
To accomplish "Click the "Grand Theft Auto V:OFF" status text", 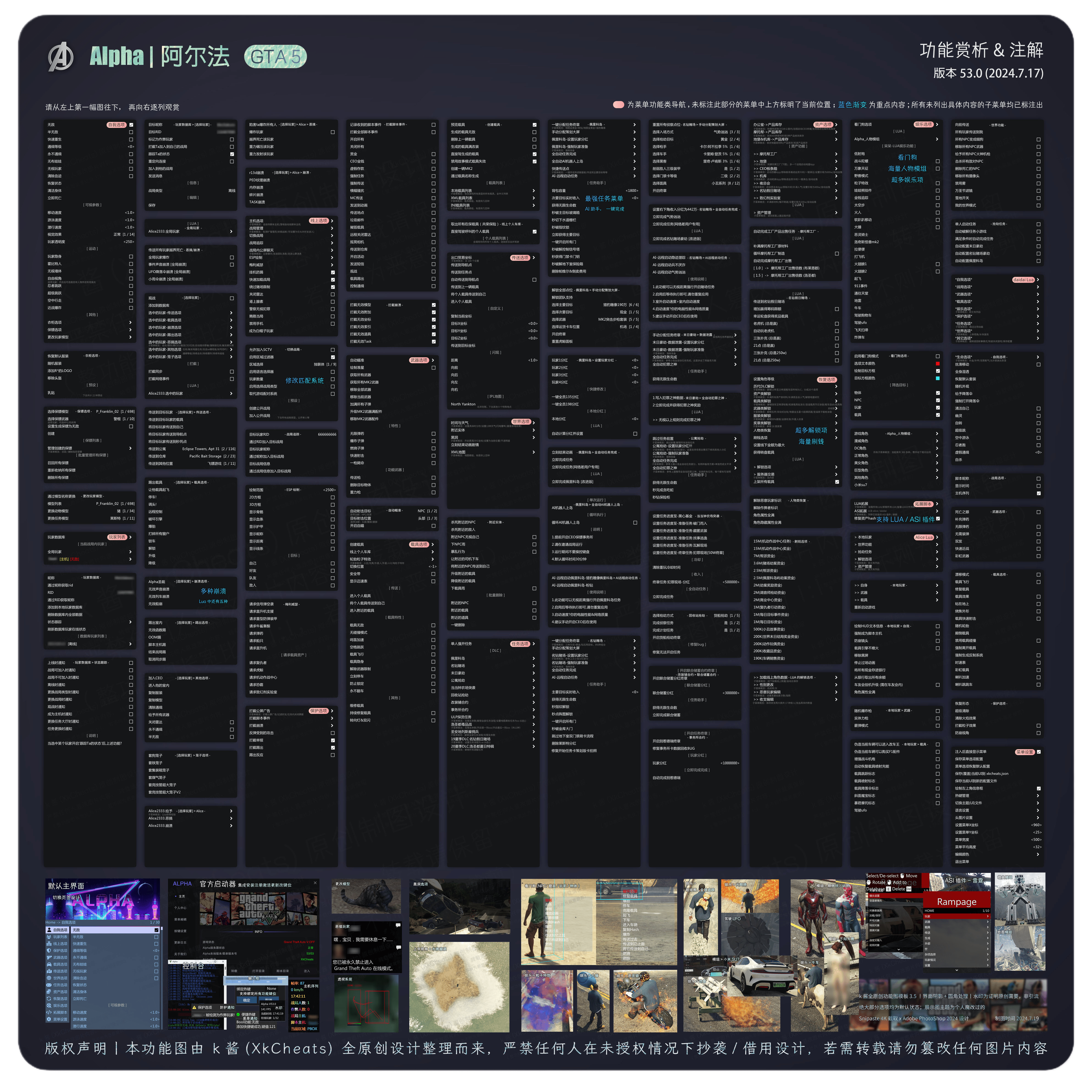I will [x=299, y=942].
